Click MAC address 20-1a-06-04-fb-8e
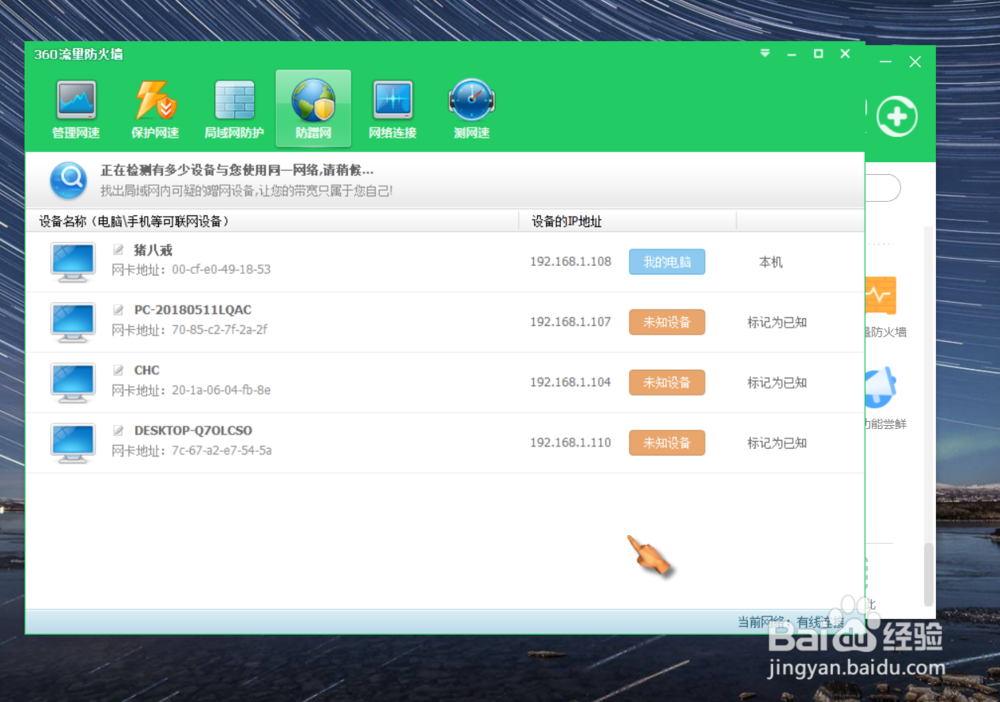 [x=221, y=390]
